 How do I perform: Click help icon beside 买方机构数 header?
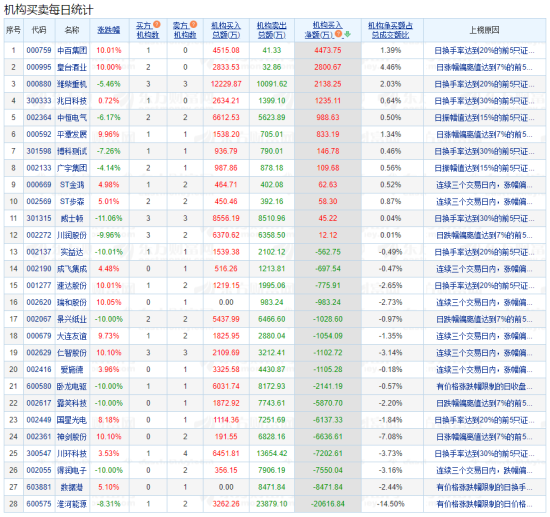coord(157,24)
